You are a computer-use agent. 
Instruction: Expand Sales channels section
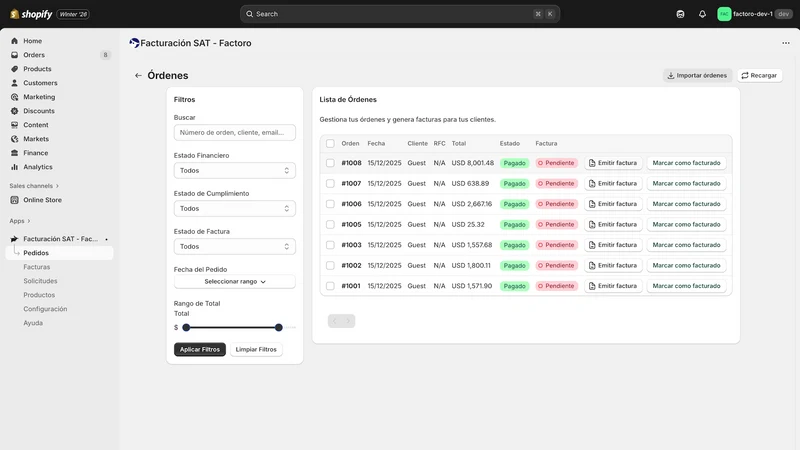click(x=34, y=186)
